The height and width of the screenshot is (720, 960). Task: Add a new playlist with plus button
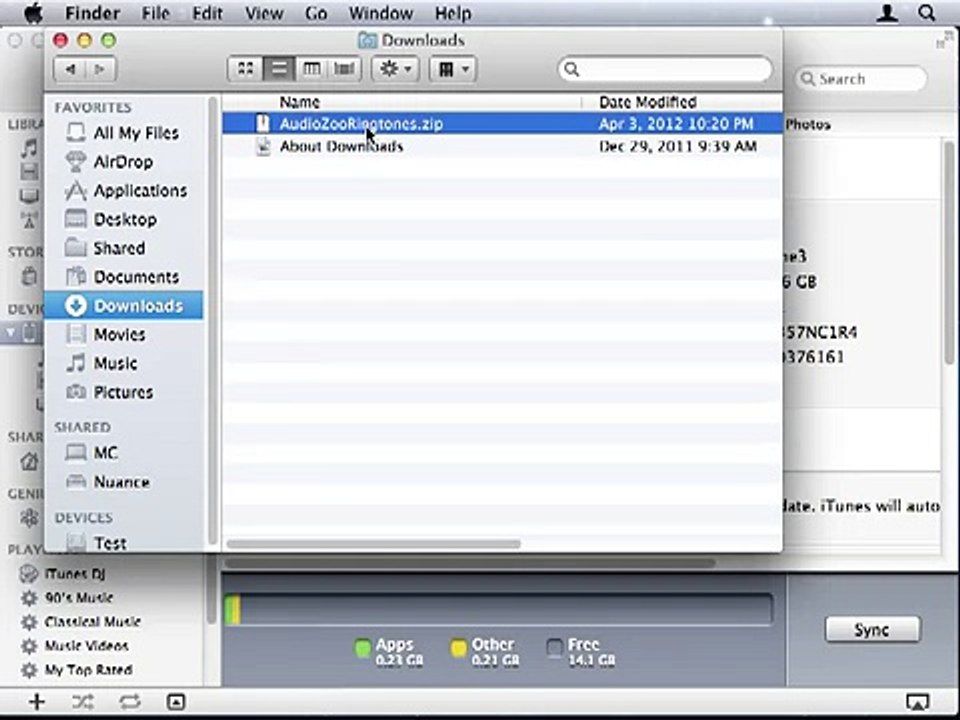37,702
